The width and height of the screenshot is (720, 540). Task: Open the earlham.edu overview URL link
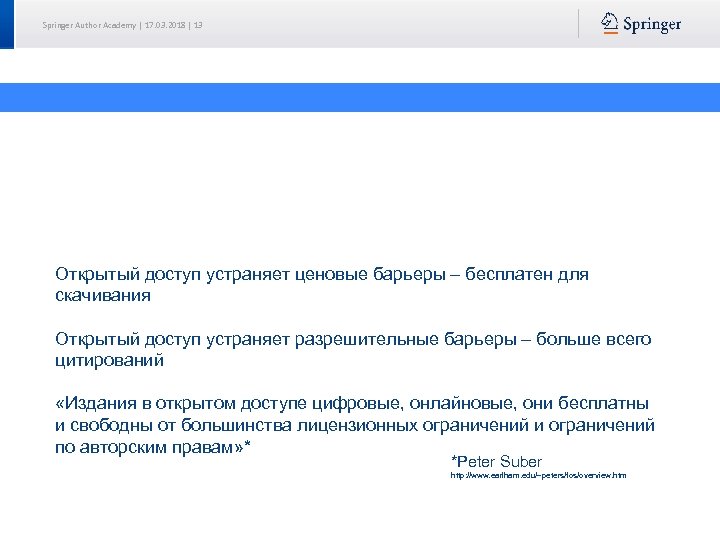pyautogui.click(x=538, y=475)
